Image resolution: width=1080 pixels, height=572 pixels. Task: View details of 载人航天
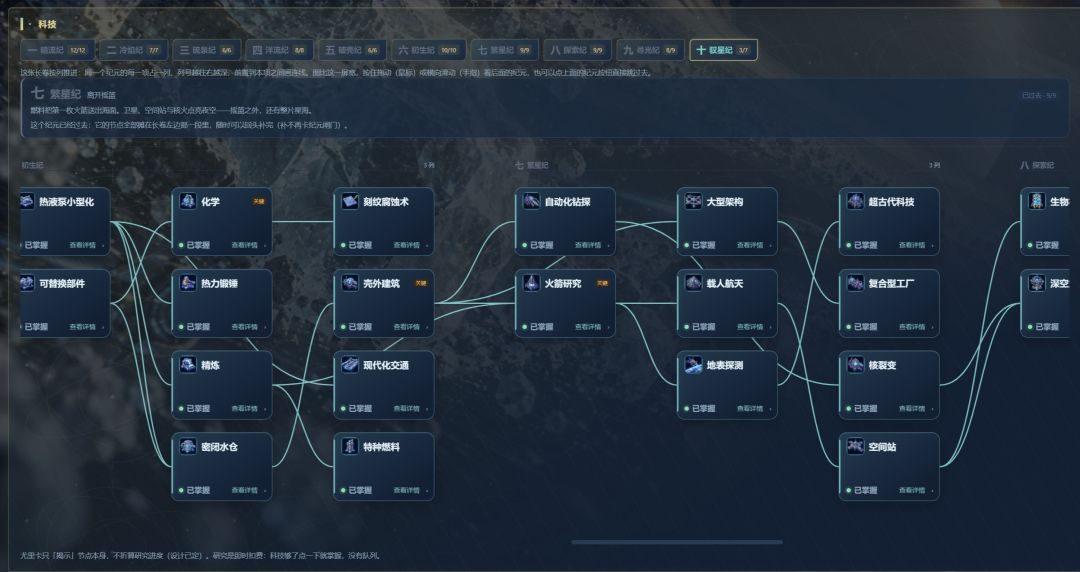(x=752, y=327)
